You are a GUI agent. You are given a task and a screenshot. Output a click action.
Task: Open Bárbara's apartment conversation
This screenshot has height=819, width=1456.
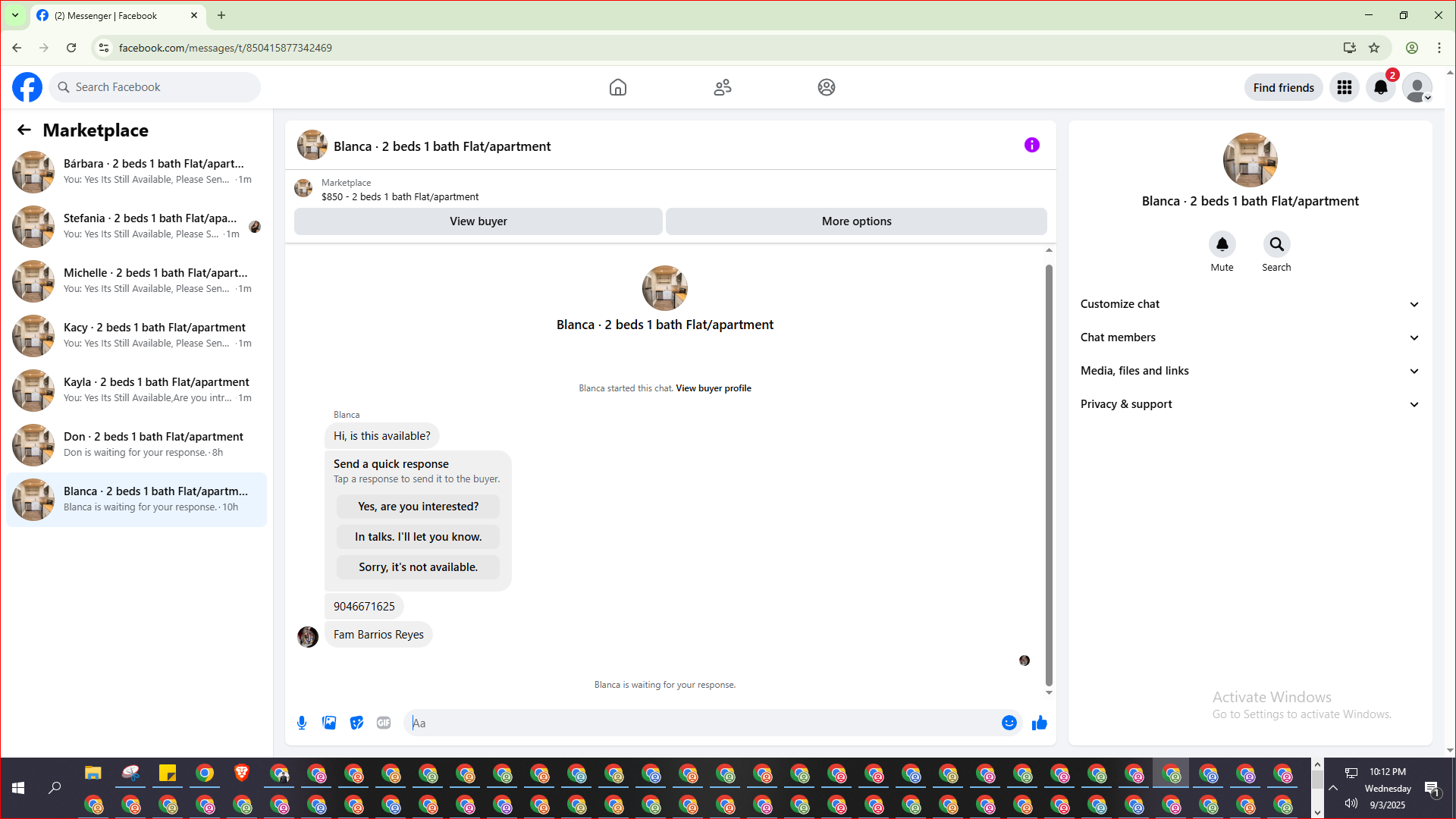pos(136,171)
